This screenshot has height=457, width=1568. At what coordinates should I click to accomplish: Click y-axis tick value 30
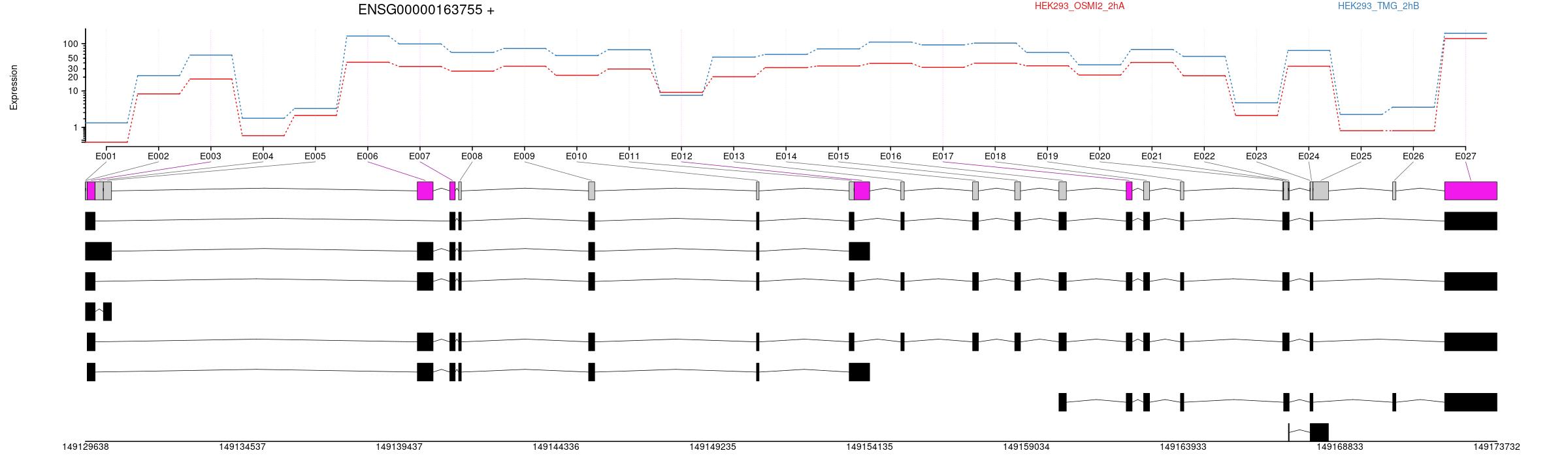(73, 69)
